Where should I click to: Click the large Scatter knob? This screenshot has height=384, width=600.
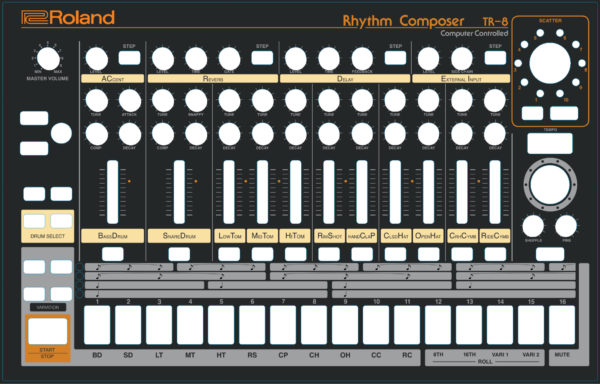(x=550, y=63)
